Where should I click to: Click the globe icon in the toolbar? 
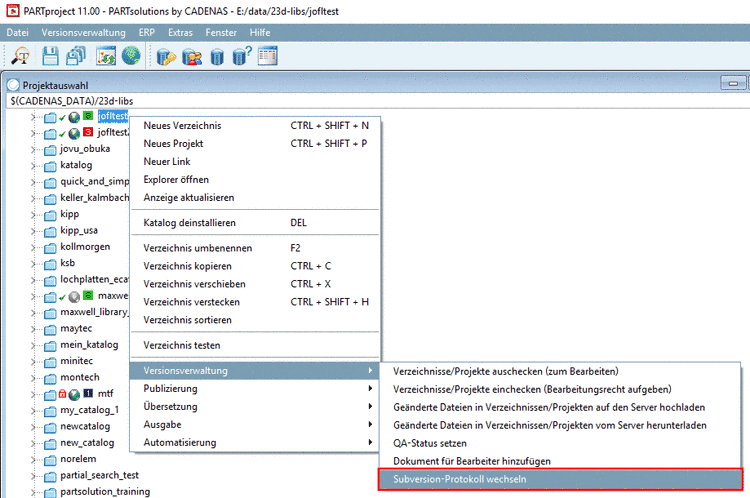[x=131, y=56]
